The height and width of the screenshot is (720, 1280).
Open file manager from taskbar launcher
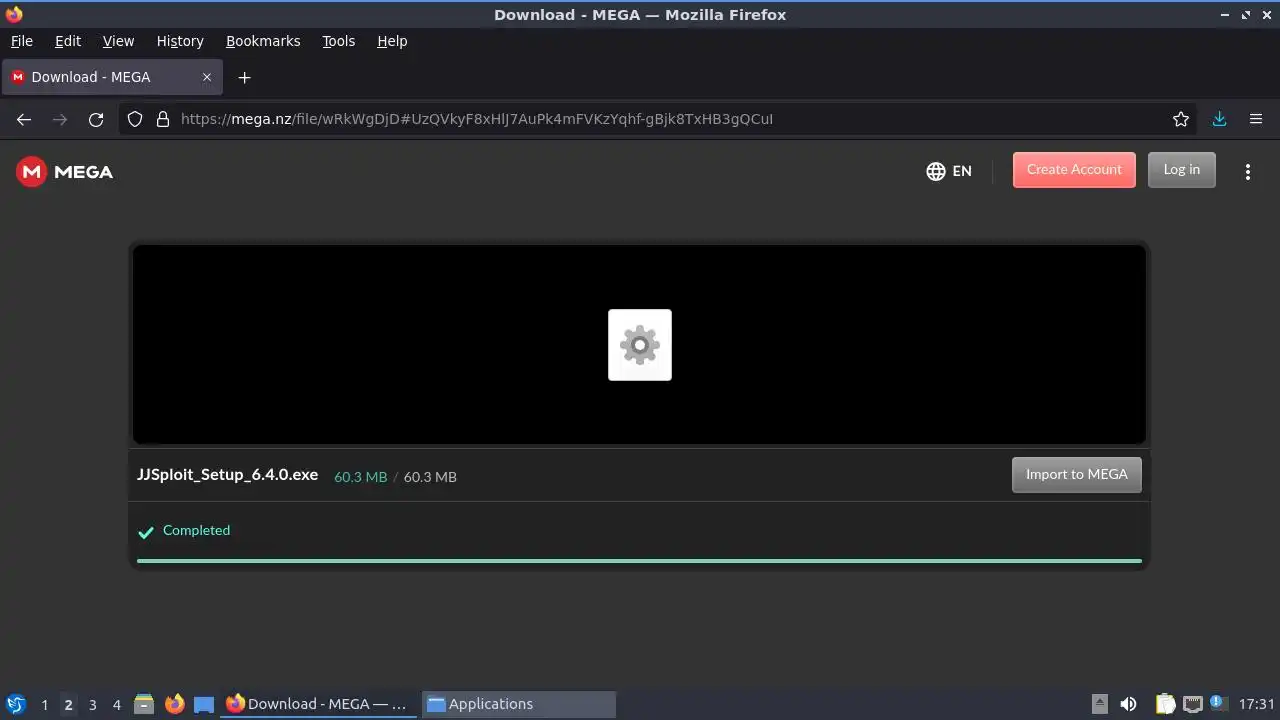coord(144,704)
